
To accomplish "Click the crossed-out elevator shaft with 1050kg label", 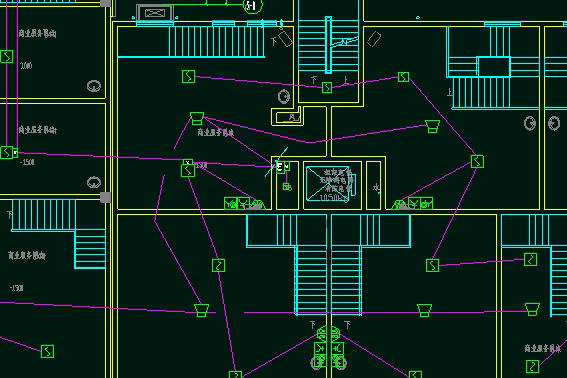I will click(327, 183).
